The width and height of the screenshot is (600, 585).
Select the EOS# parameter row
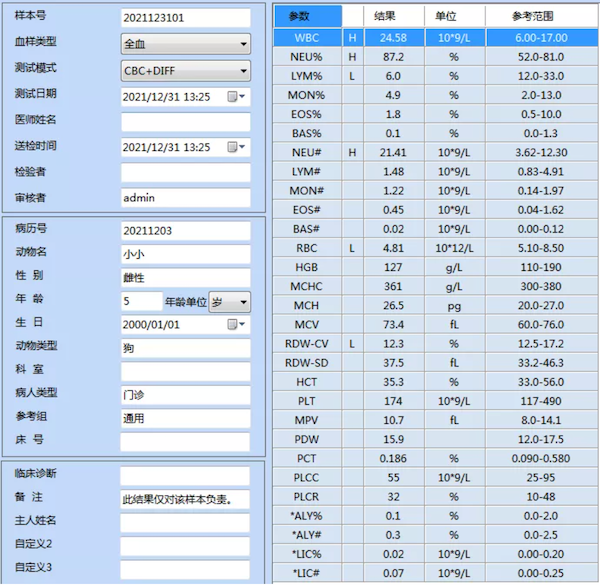tap(435, 210)
